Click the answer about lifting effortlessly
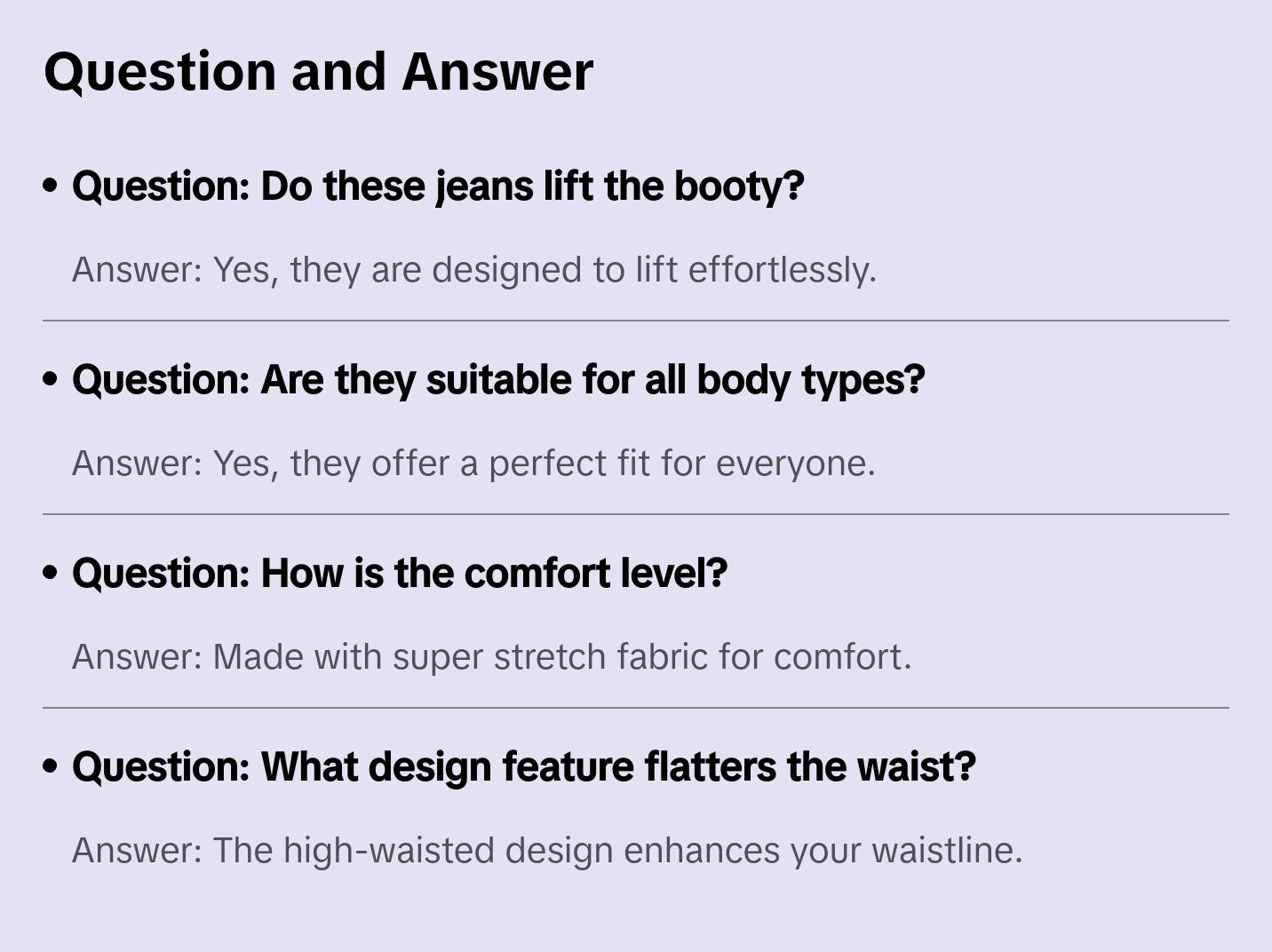Viewport: 1272px width, 952px height. (474, 270)
